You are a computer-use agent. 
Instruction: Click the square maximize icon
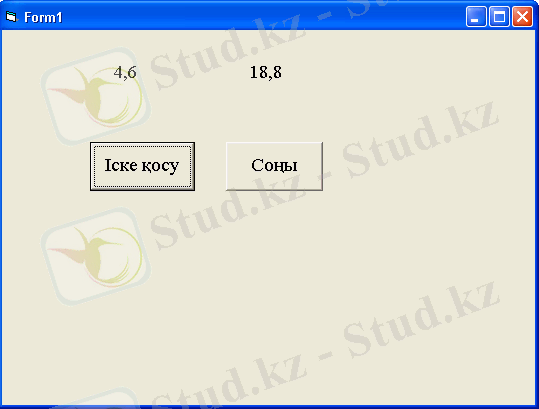tap(499, 16)
